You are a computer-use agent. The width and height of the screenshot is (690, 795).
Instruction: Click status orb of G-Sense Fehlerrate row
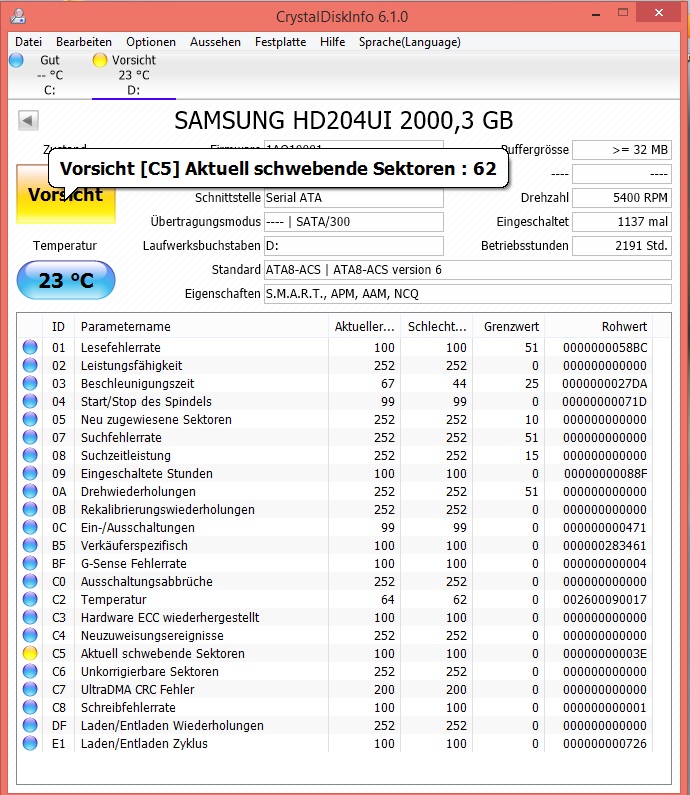pyautogui.click(x=30, y=563)
